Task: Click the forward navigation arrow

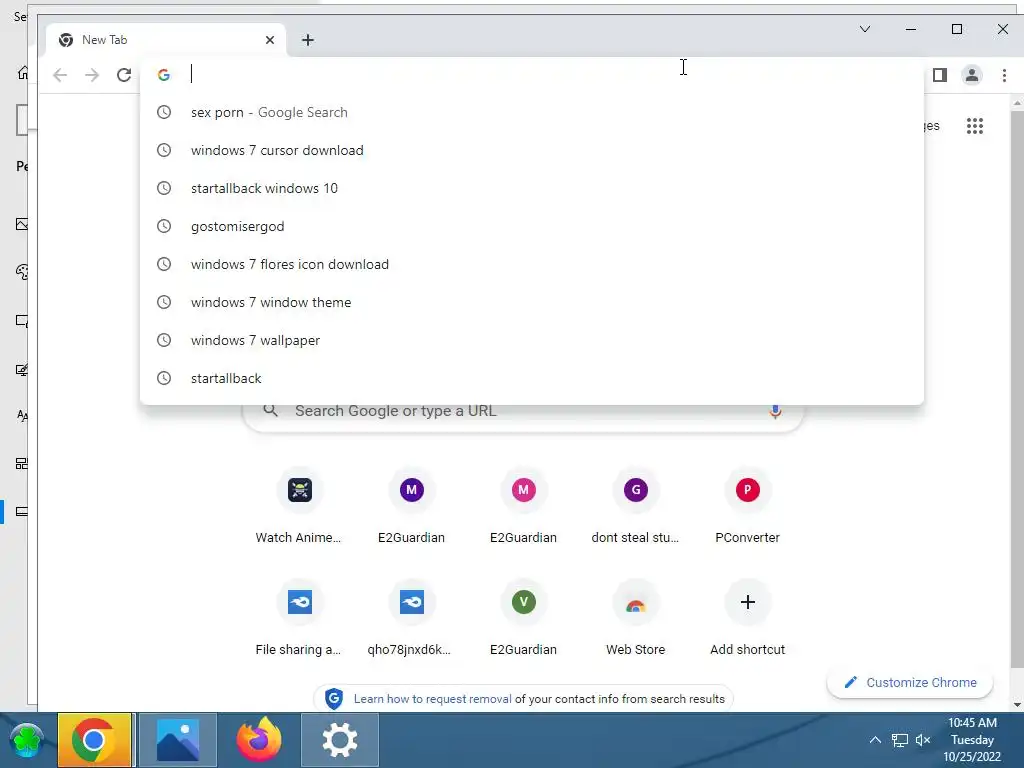Action: coord(92,75)
